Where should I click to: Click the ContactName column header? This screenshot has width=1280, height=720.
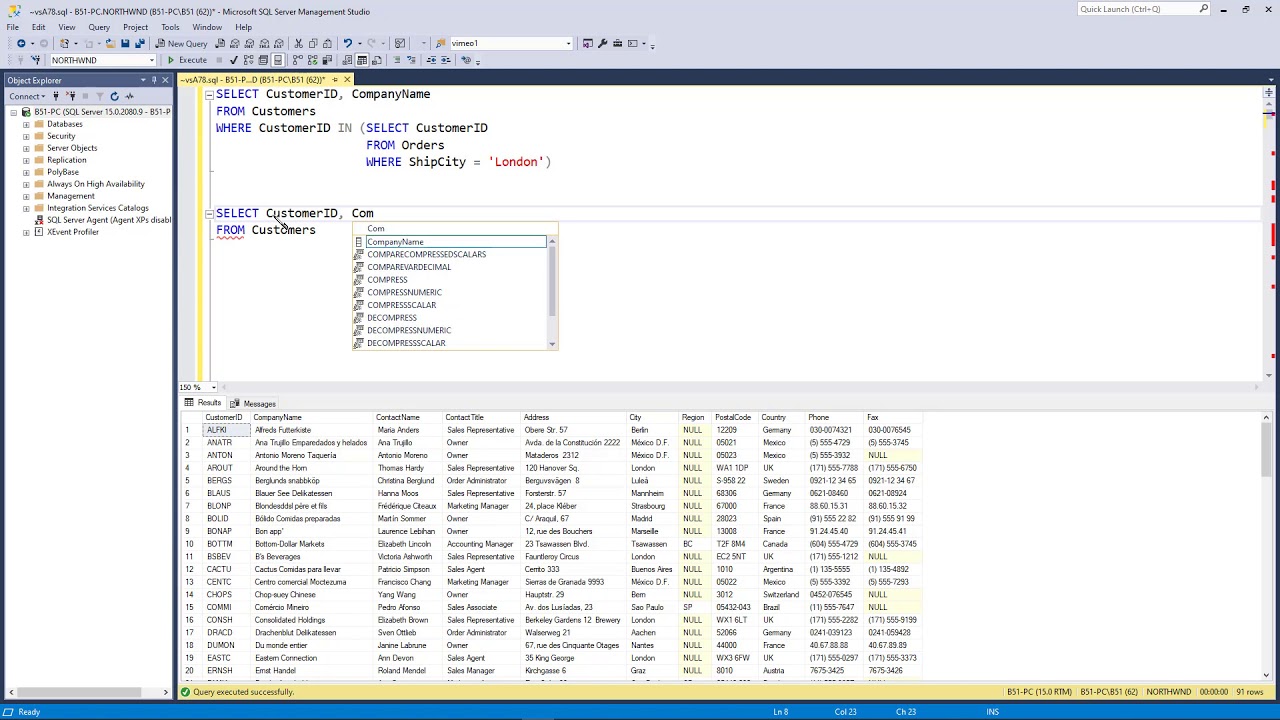[408, 417]
